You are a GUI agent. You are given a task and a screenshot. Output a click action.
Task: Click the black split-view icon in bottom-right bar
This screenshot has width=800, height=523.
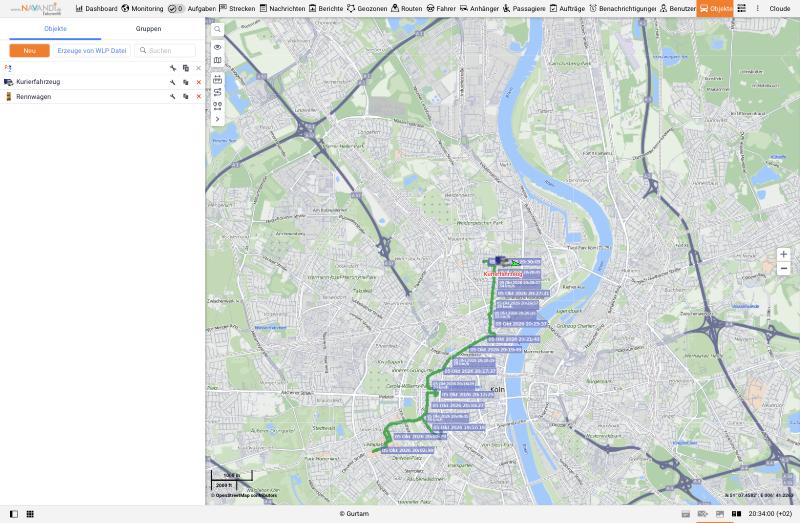tap(736, 514)
